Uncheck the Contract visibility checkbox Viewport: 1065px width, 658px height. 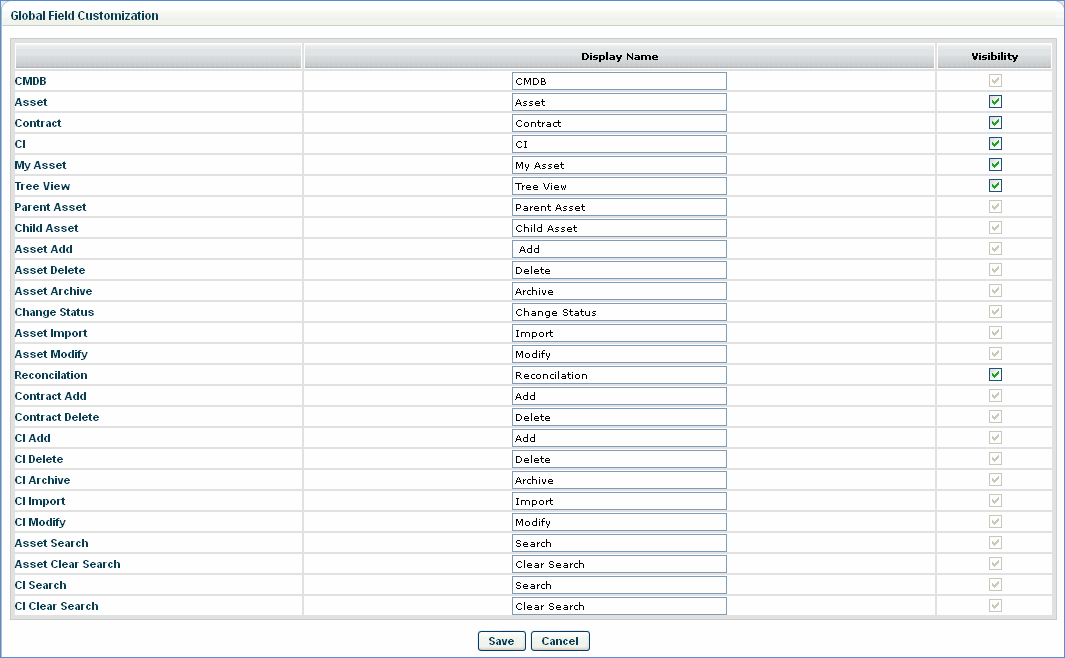[994, 123]
